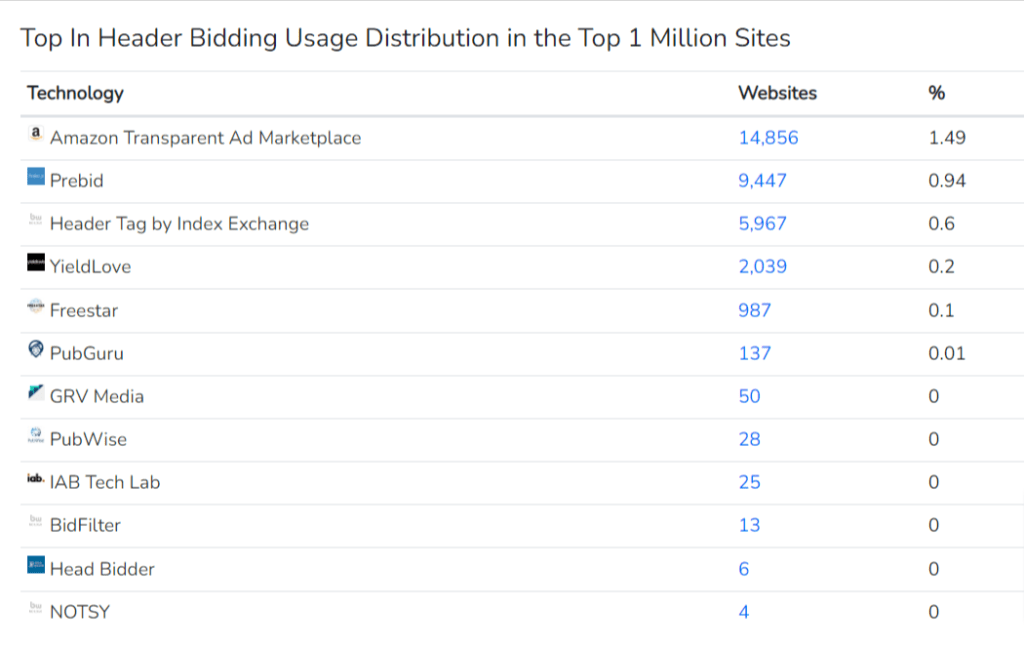Click the Prebid logo icon

(36, 177)
